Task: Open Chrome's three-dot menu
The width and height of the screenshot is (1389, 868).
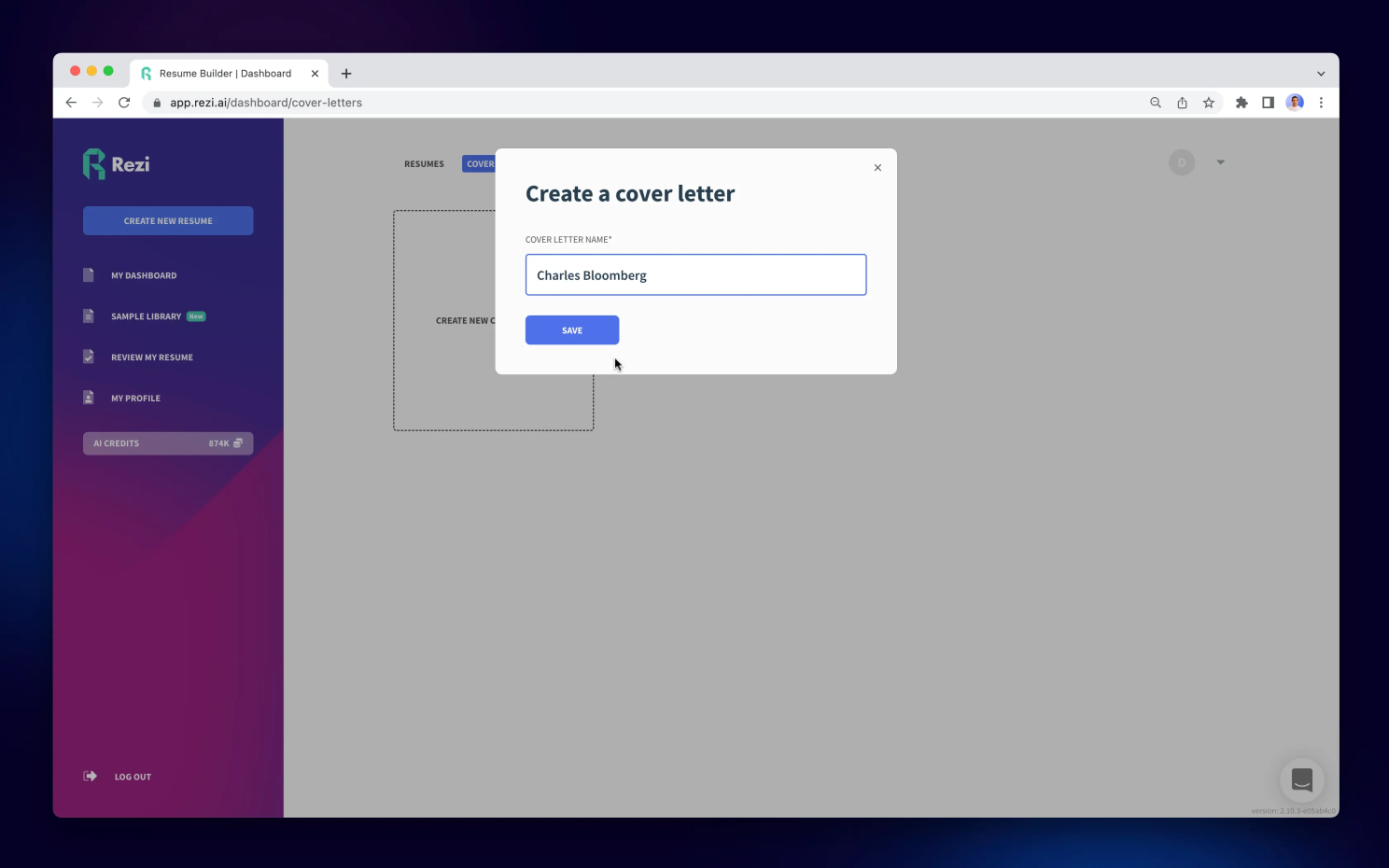Action: coord(1321,103)
